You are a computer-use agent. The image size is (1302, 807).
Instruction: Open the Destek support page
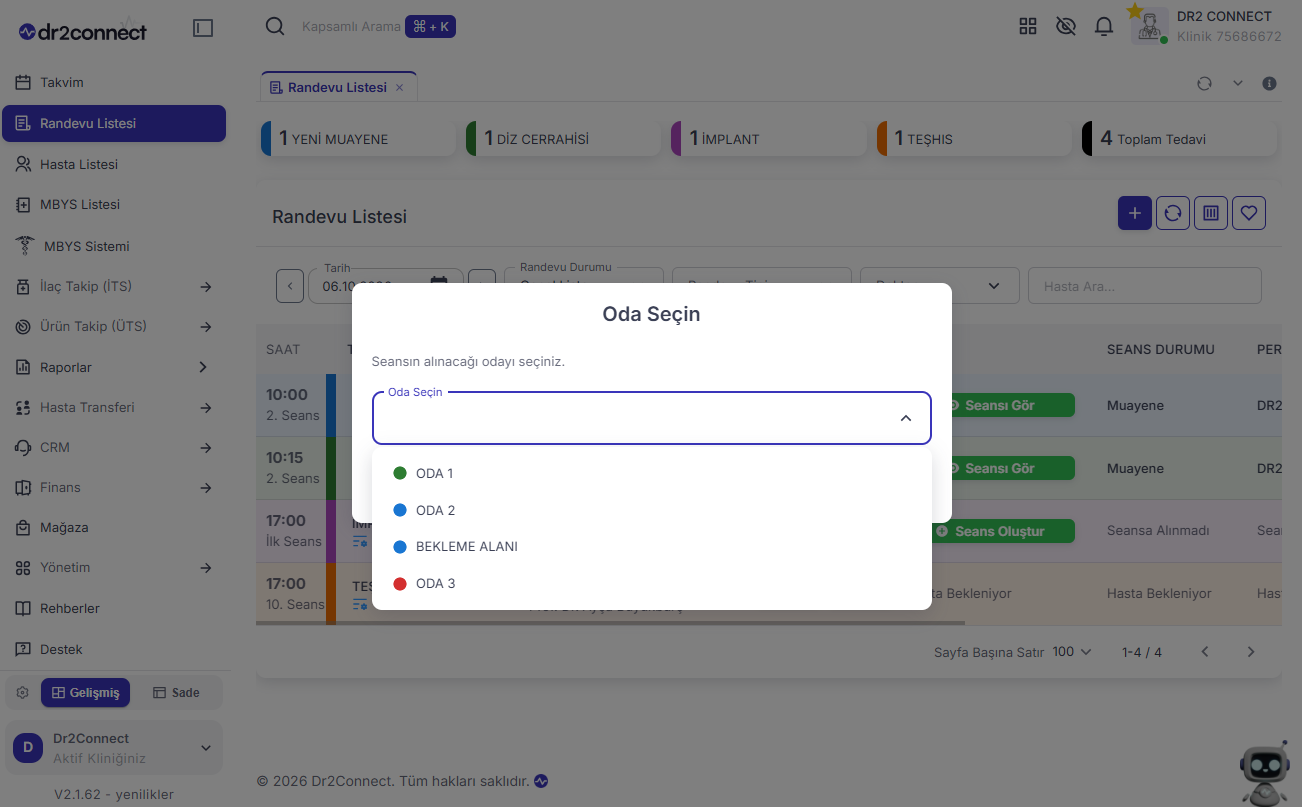pos(114,649)
